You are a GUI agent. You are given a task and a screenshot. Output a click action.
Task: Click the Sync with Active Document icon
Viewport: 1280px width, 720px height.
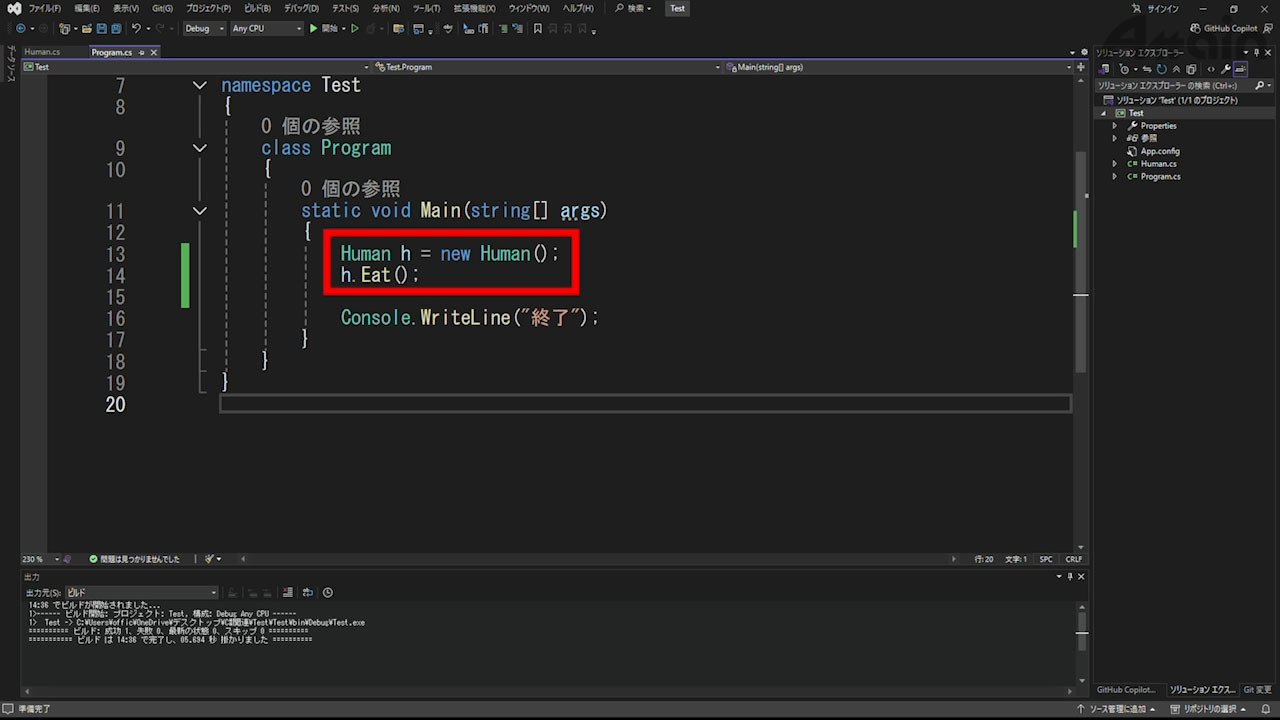1147,69
